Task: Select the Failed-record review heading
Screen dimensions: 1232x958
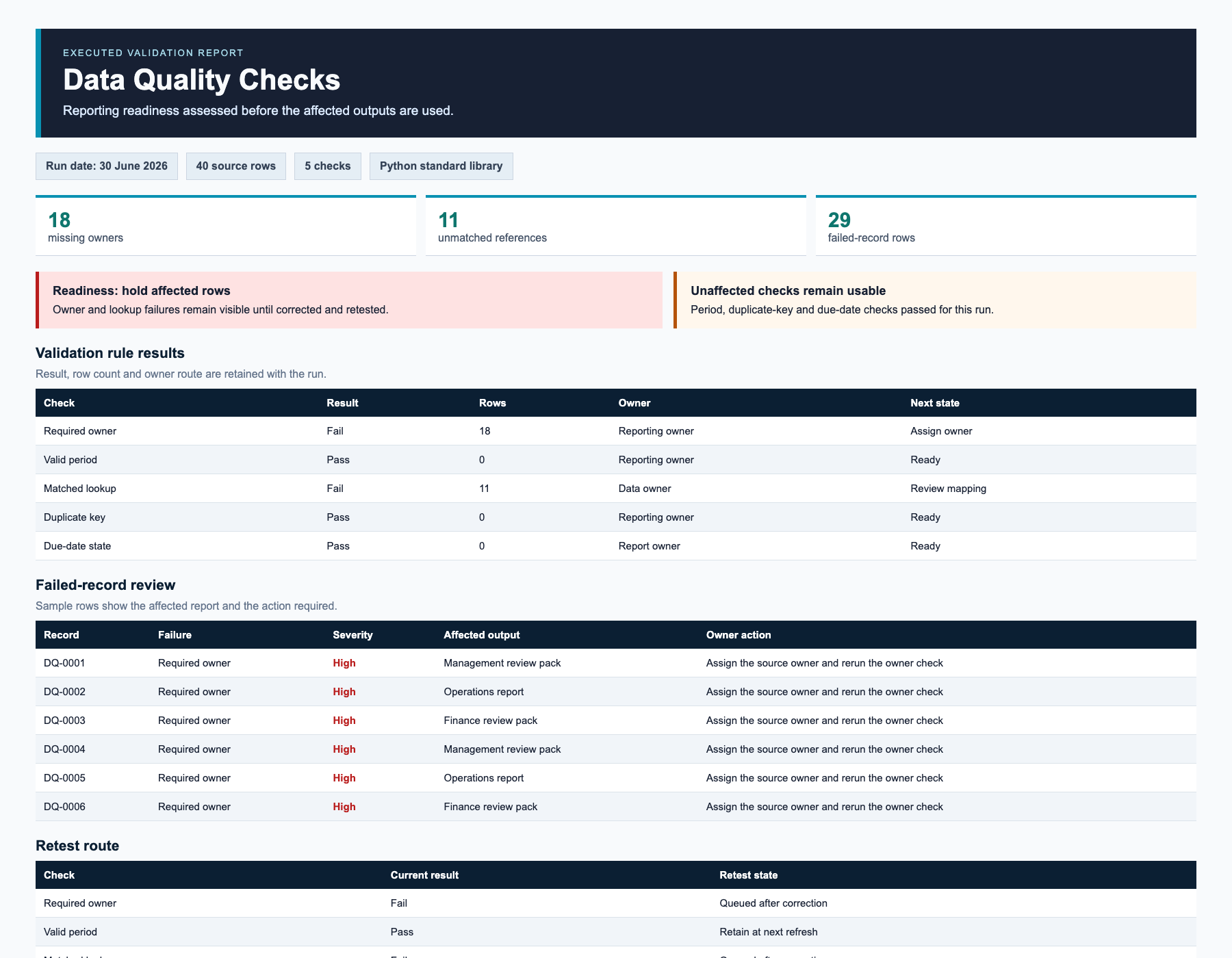Action: click(x=105, y=585)
